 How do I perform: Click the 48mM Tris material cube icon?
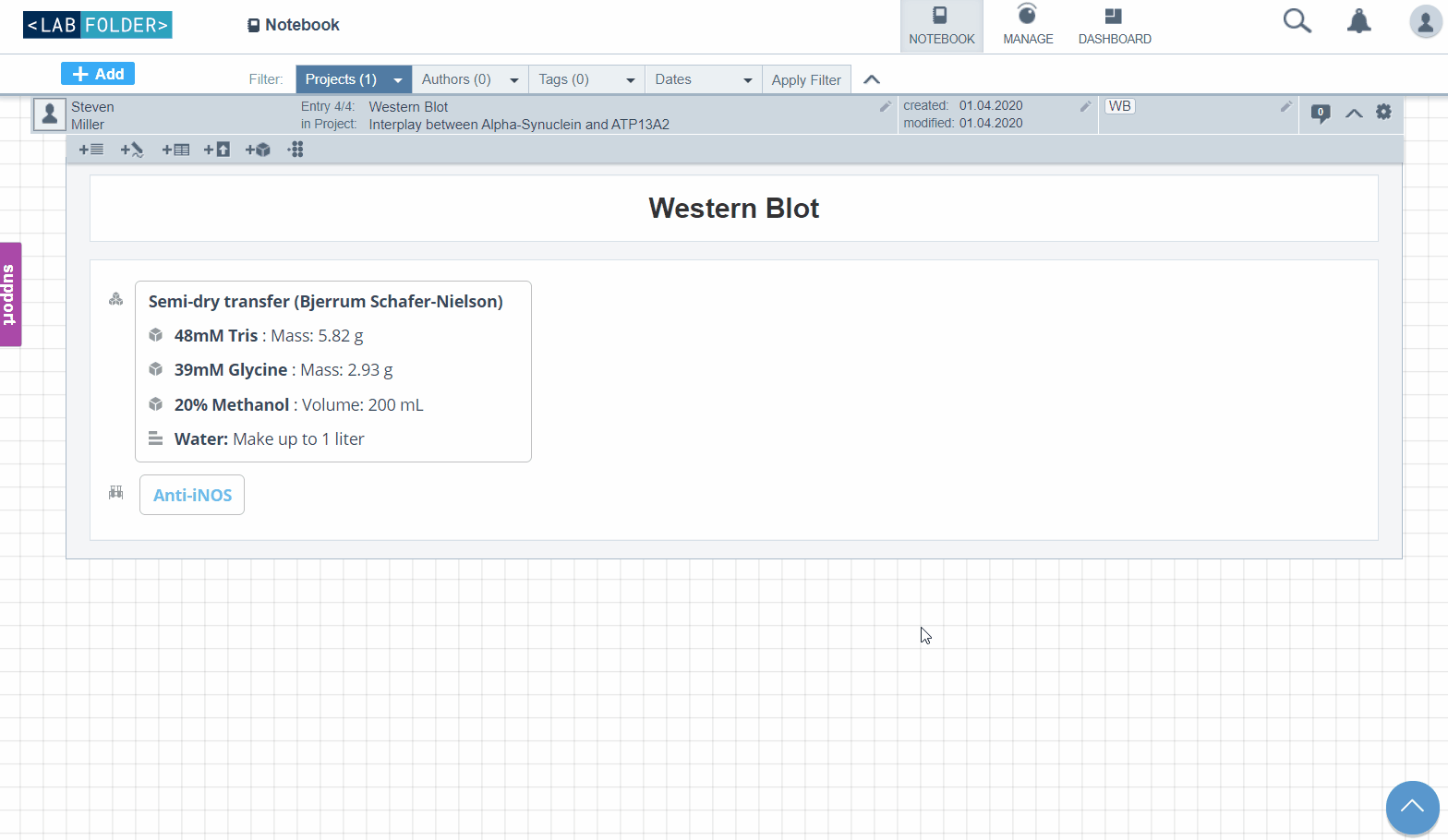[x=156, y=335]
